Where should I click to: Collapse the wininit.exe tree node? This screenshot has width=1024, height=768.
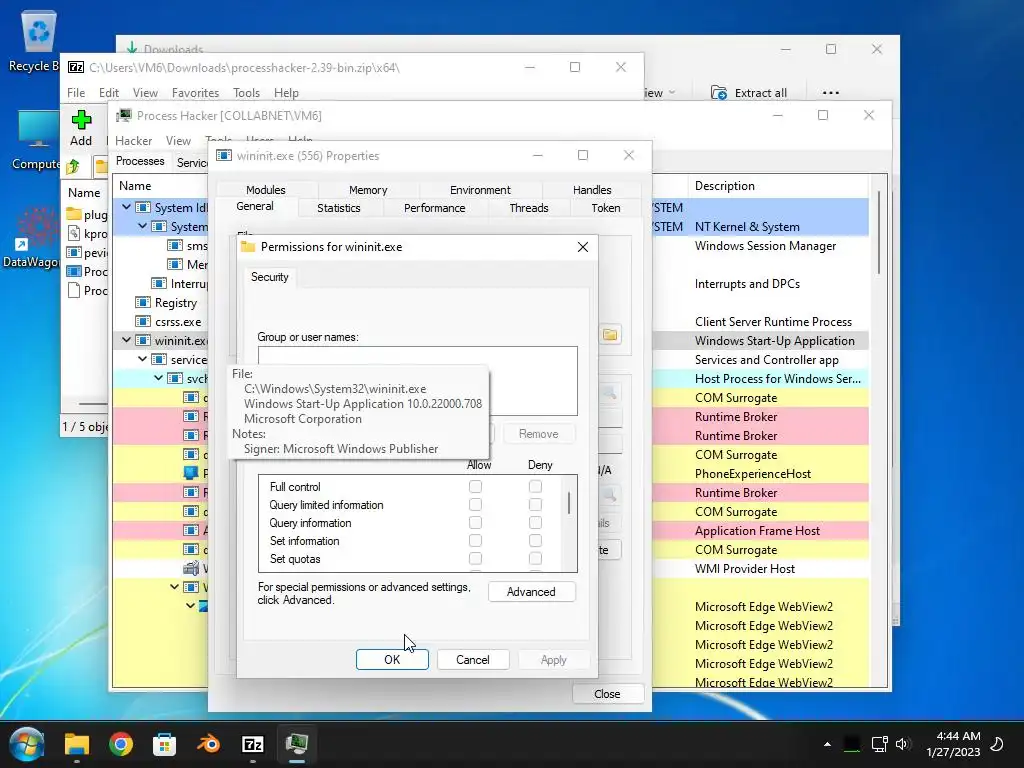[x=127, y=340]
